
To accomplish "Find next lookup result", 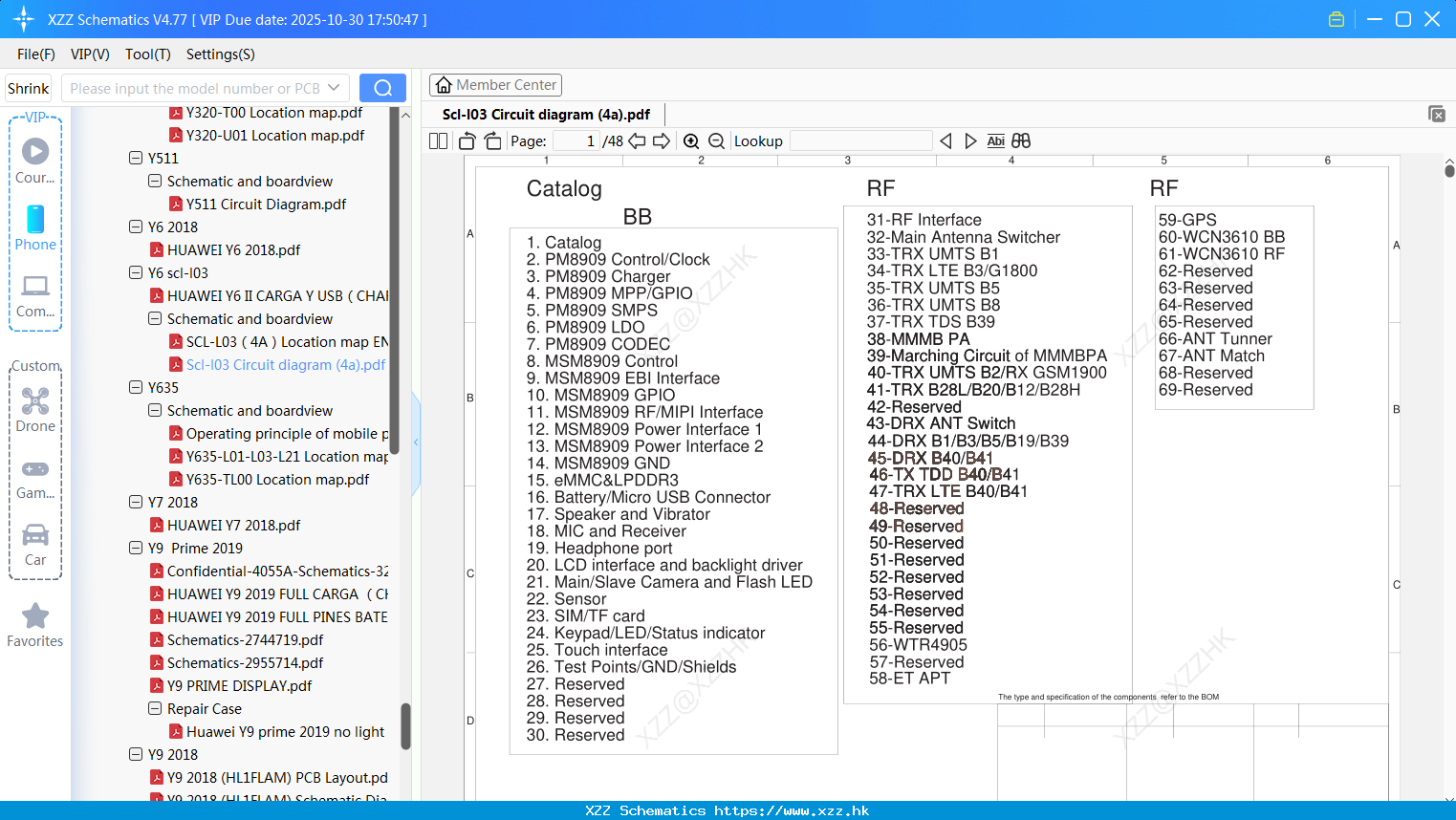I will coord(970,141).
